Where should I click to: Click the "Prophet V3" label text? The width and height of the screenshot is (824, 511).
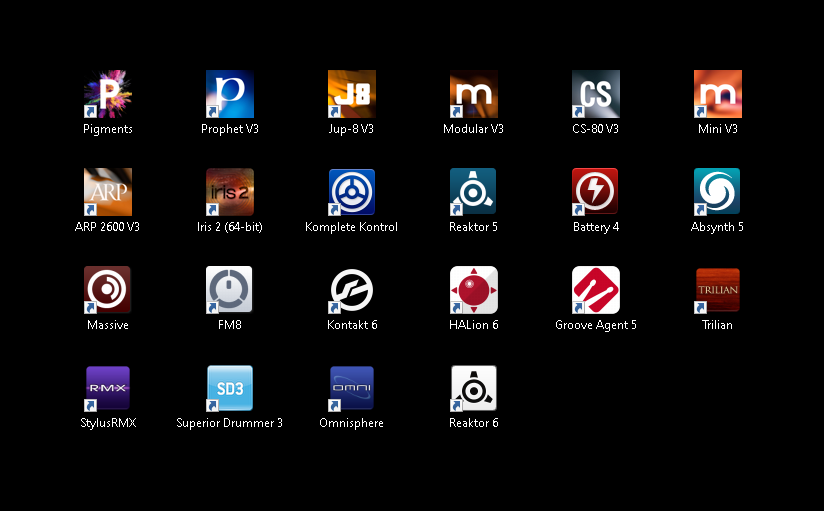point(230,129)
